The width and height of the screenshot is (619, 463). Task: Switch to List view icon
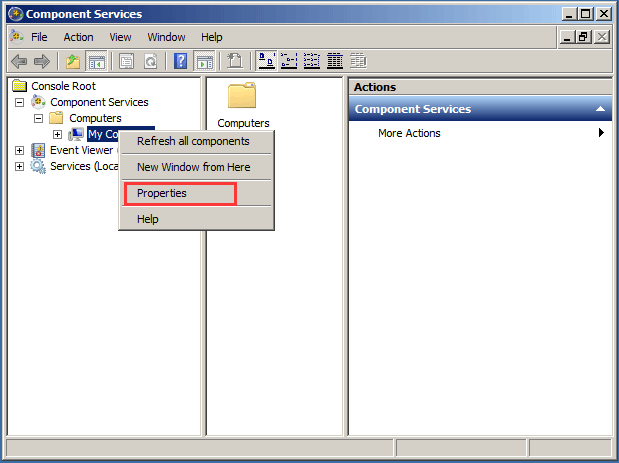point(312,61)
